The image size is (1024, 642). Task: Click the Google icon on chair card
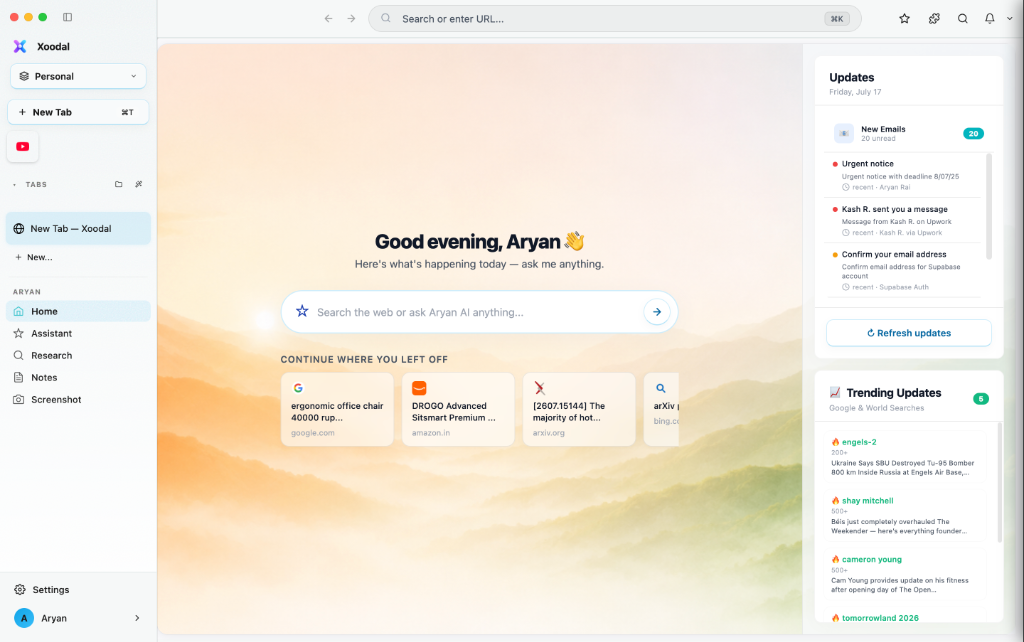pos(298,388)
